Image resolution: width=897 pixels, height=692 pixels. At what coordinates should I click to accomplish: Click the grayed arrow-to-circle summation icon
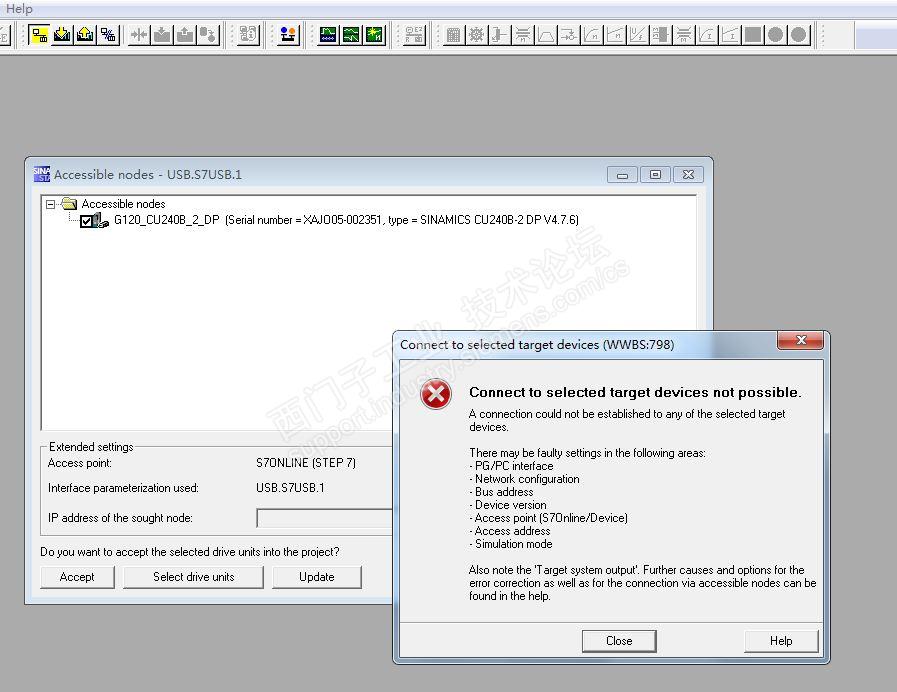point(569,35)
